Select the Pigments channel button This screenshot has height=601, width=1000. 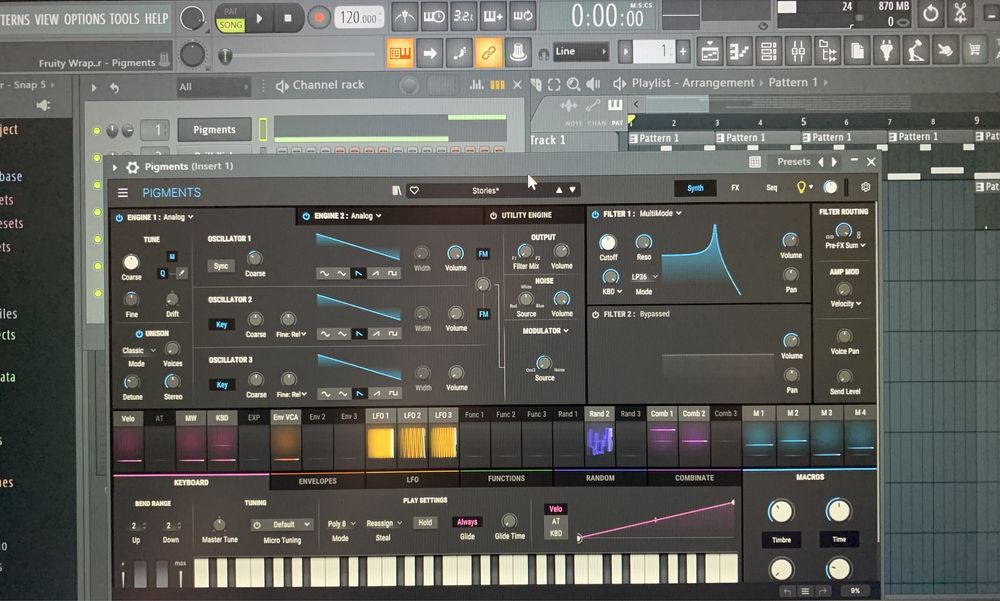click(x=214, y=130)
